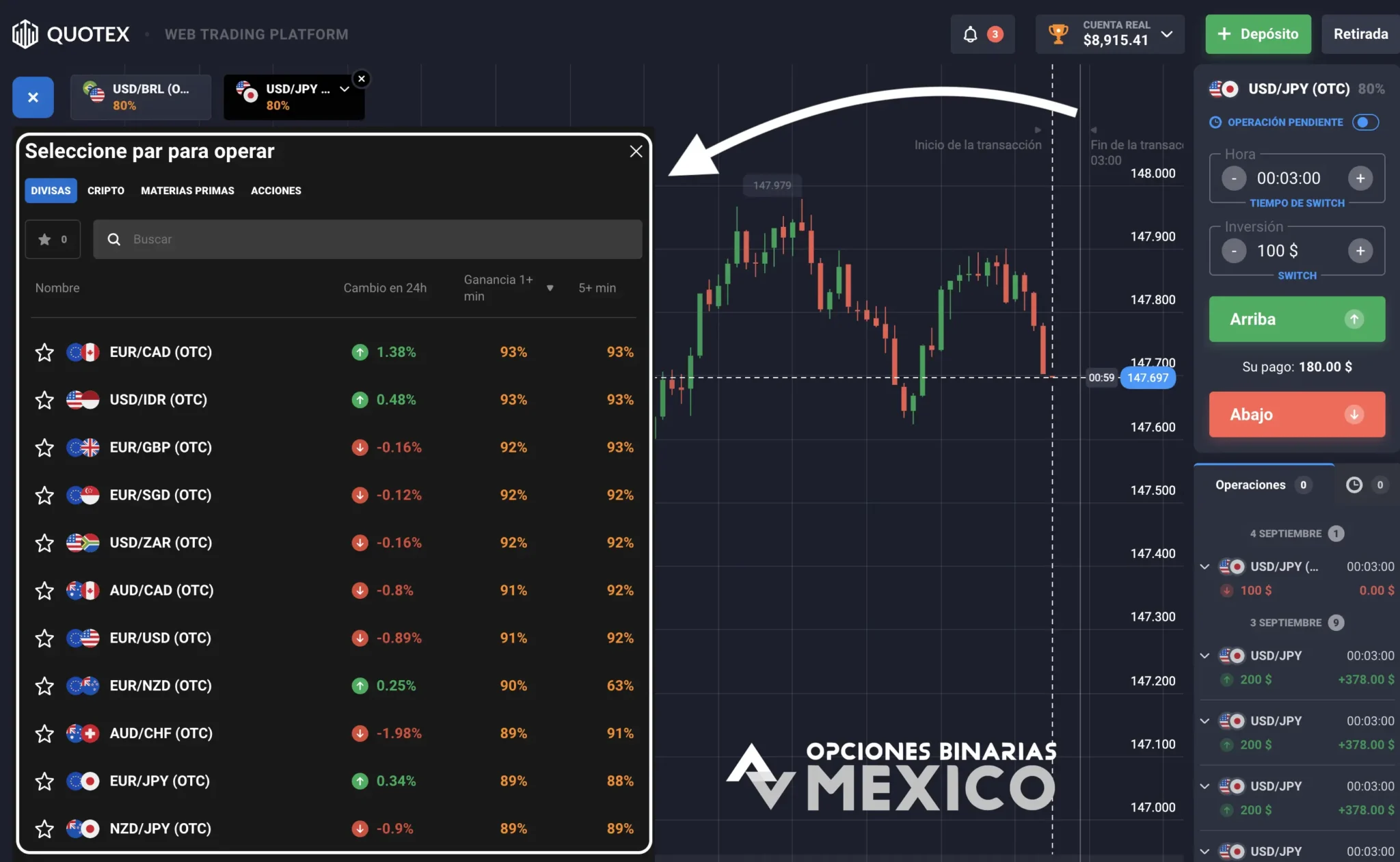Select the AUD/CHF (OTC) pair row

(x=334, y=733)
